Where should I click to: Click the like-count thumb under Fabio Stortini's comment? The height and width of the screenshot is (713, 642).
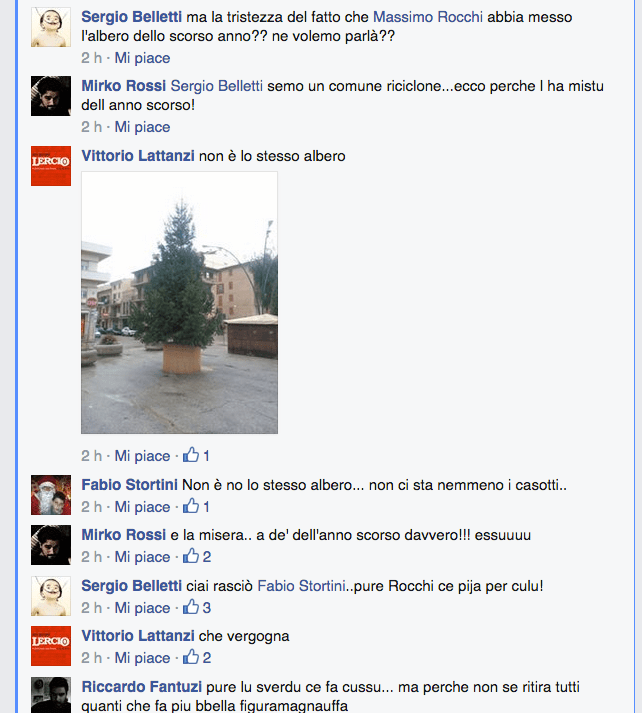191,506
